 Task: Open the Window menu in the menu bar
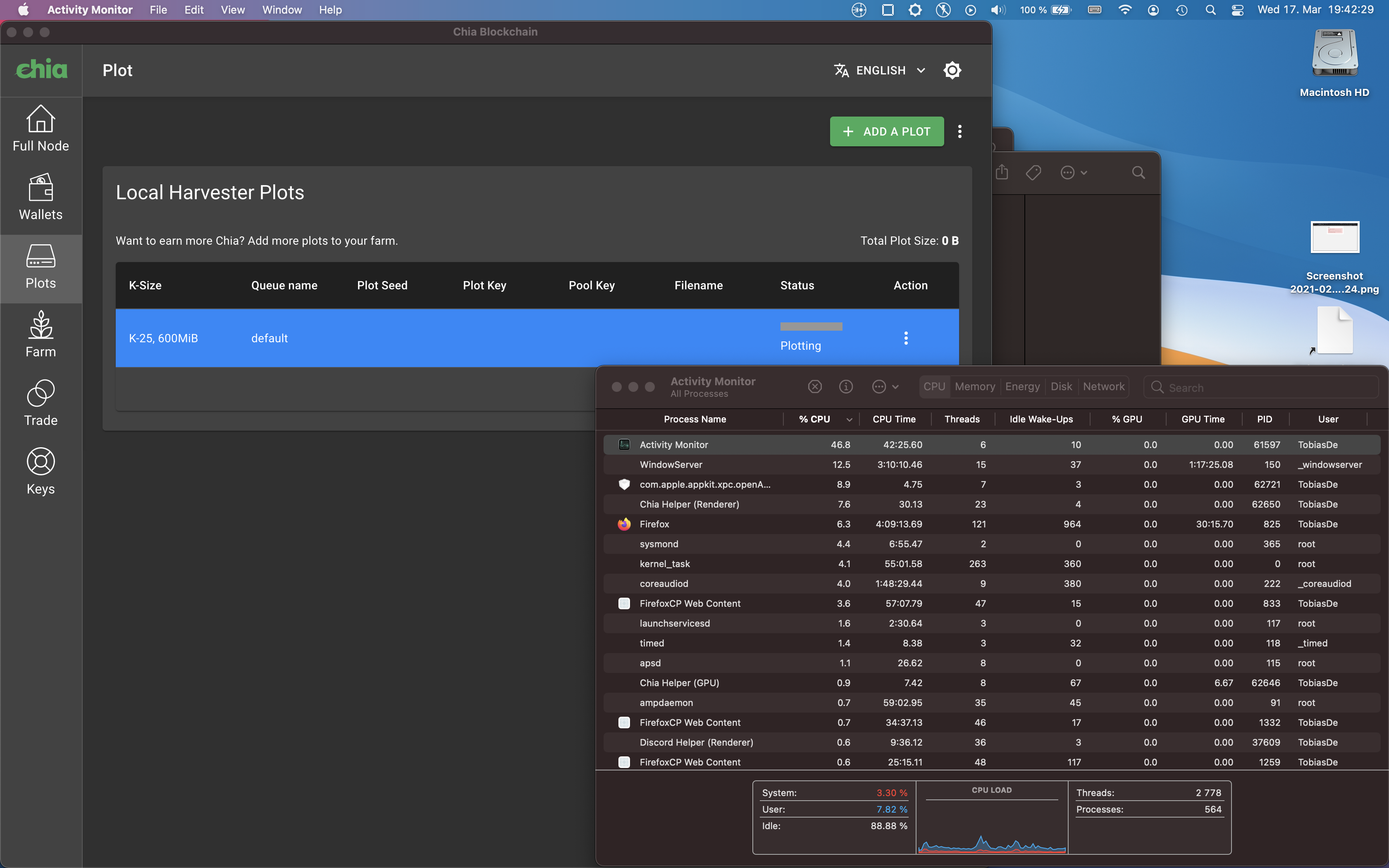(x=282, y=10)
